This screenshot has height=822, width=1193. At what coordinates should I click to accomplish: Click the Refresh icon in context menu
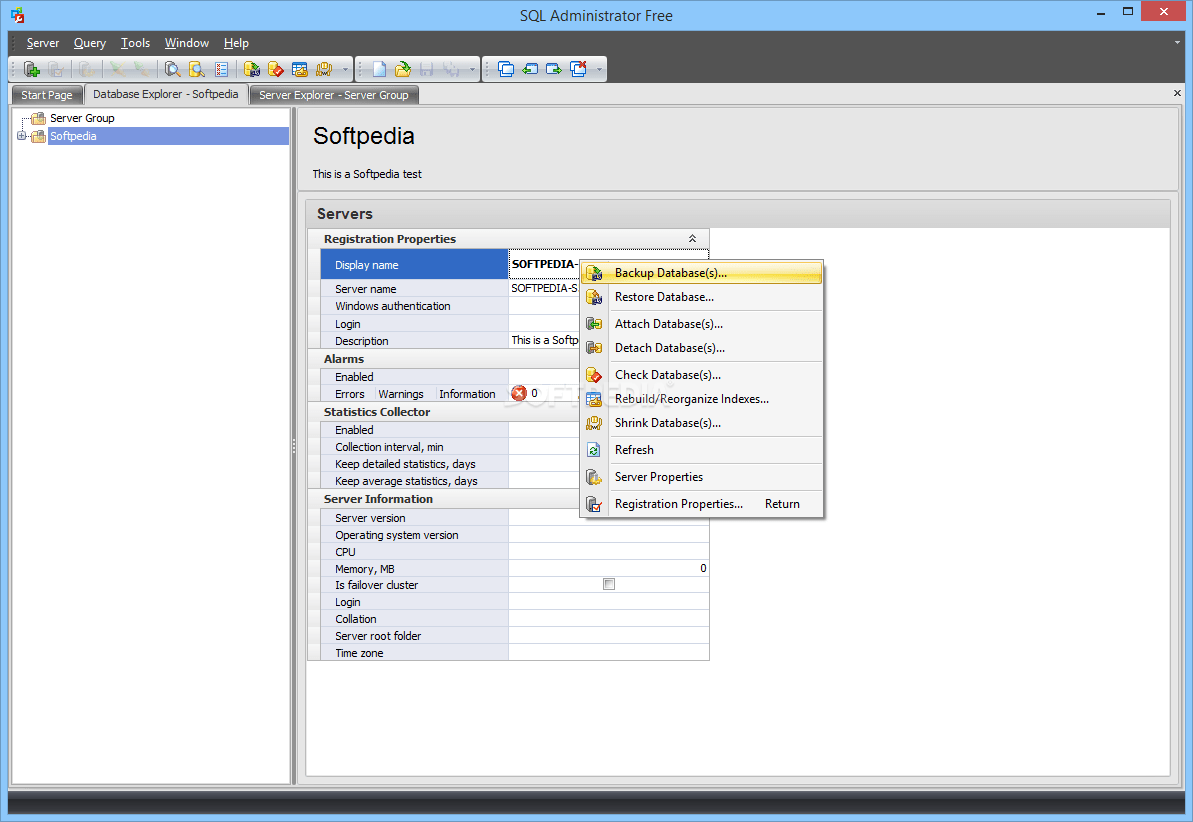point(594,450)
